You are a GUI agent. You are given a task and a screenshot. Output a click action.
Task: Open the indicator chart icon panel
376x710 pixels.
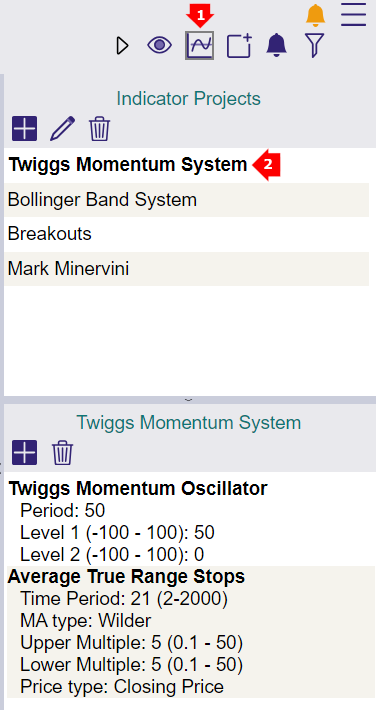[200, 45]
